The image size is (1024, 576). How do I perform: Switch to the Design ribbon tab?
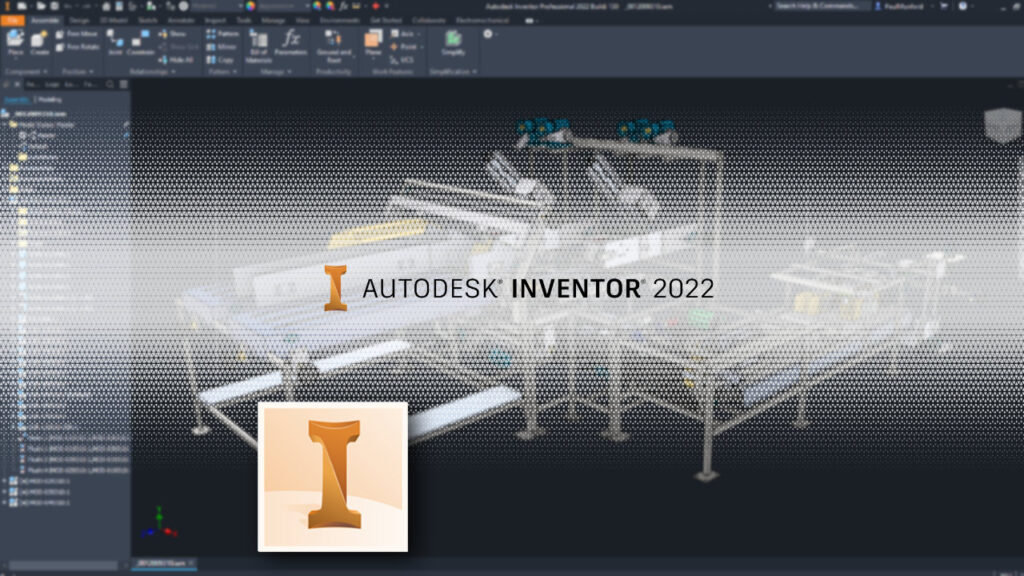pos(79,20)
